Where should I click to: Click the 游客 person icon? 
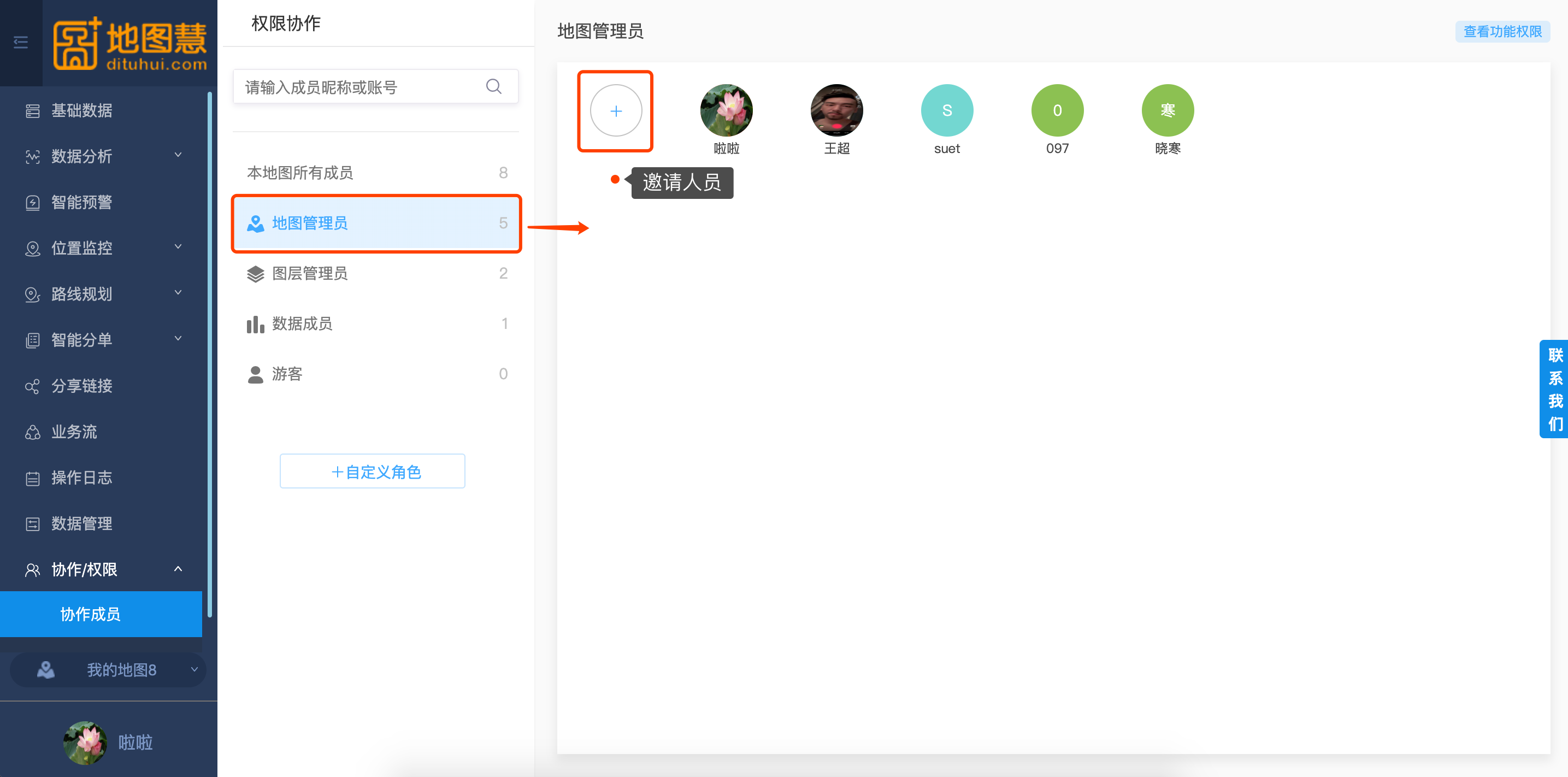(x=256, y=374)
